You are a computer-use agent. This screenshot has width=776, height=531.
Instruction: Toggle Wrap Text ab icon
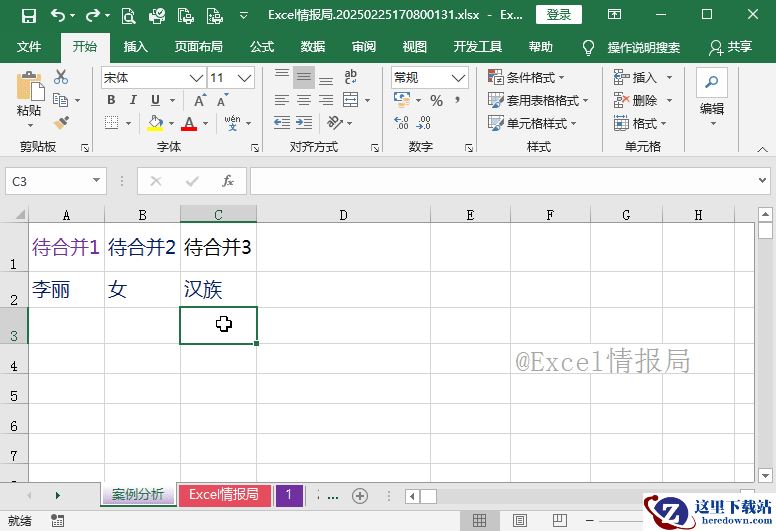tap(350, 77)
